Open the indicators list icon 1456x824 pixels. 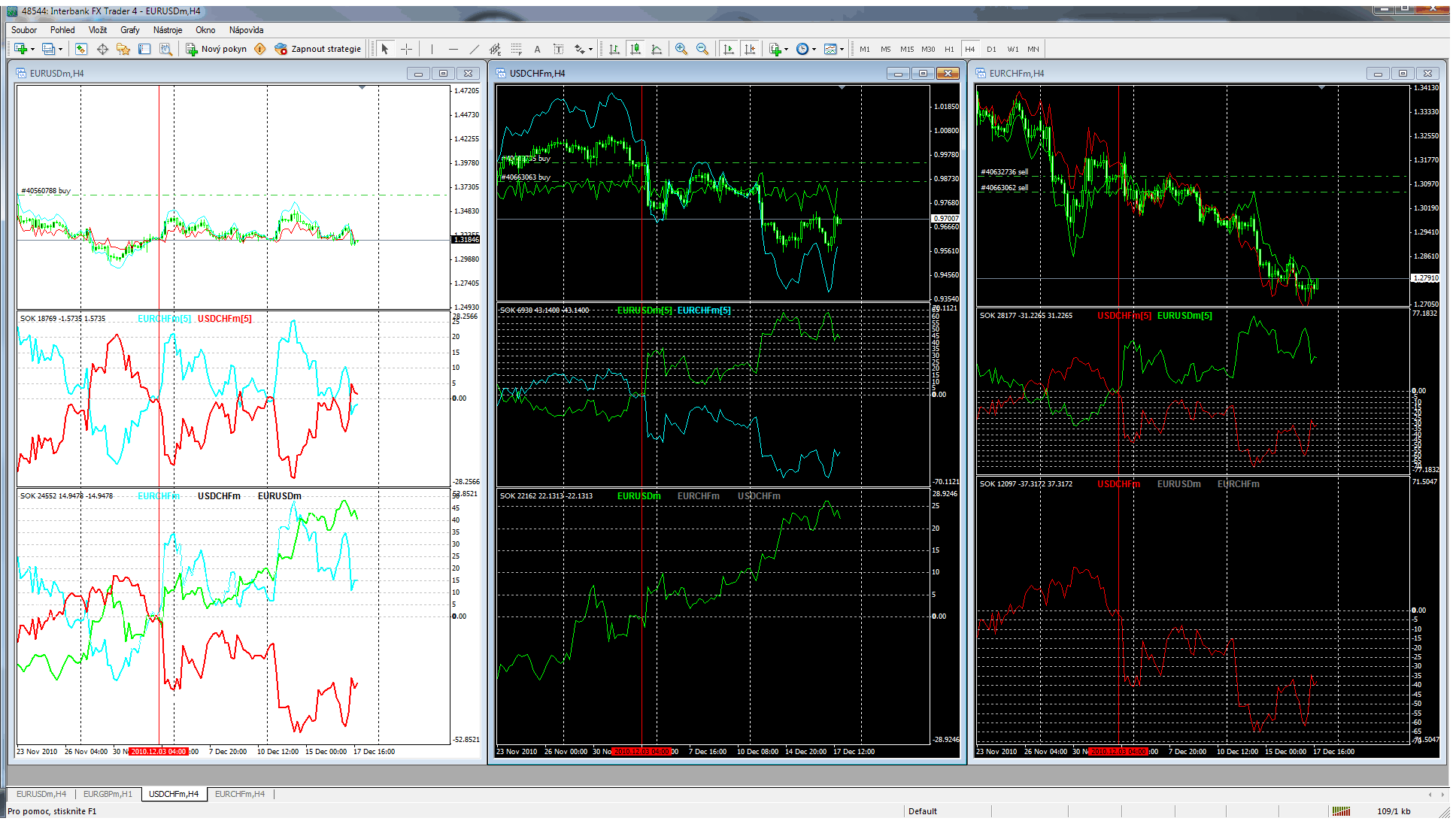pyautogui.click(x=775, y=49)
